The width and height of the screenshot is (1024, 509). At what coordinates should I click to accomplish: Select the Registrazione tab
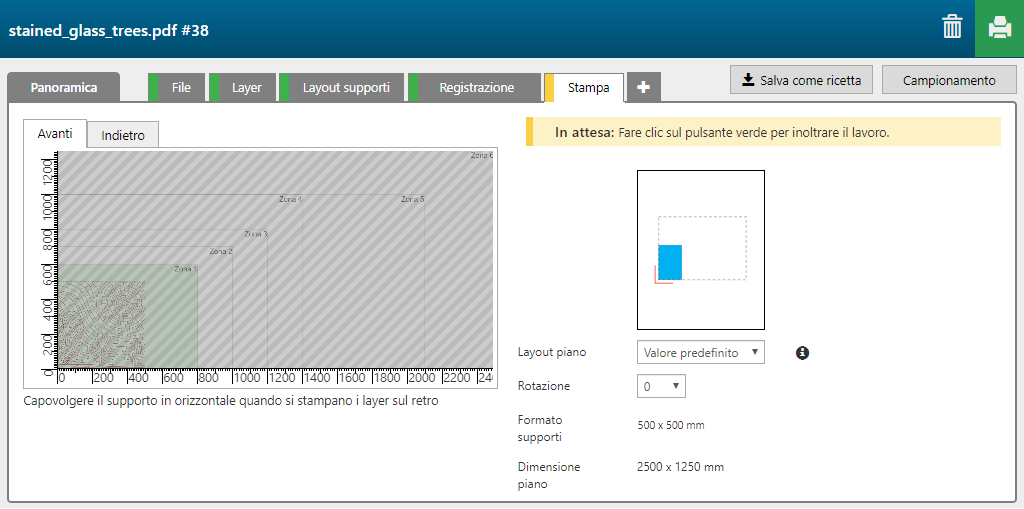[476, 88]
